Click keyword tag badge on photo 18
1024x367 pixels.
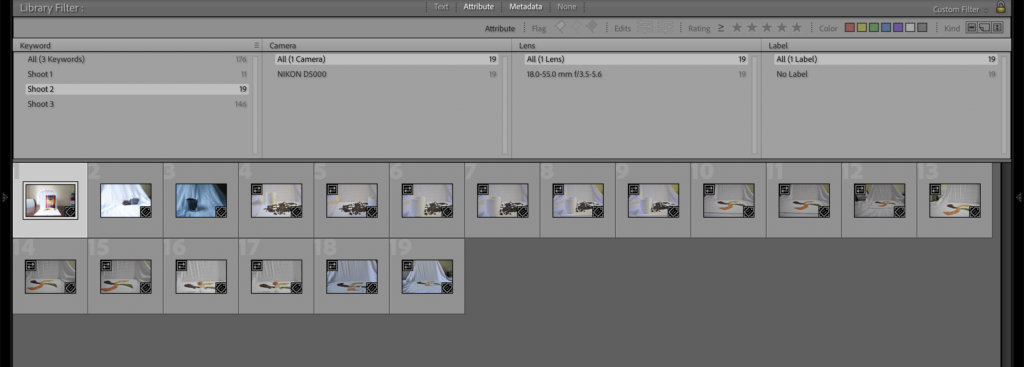coord(372,288)
